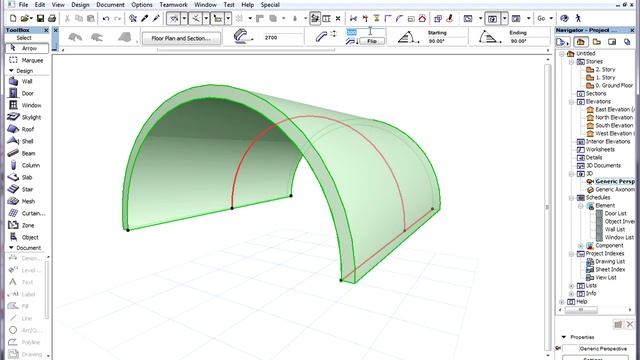Click the Flip button
Screen dimensions: 640x360
click(372, 41)
